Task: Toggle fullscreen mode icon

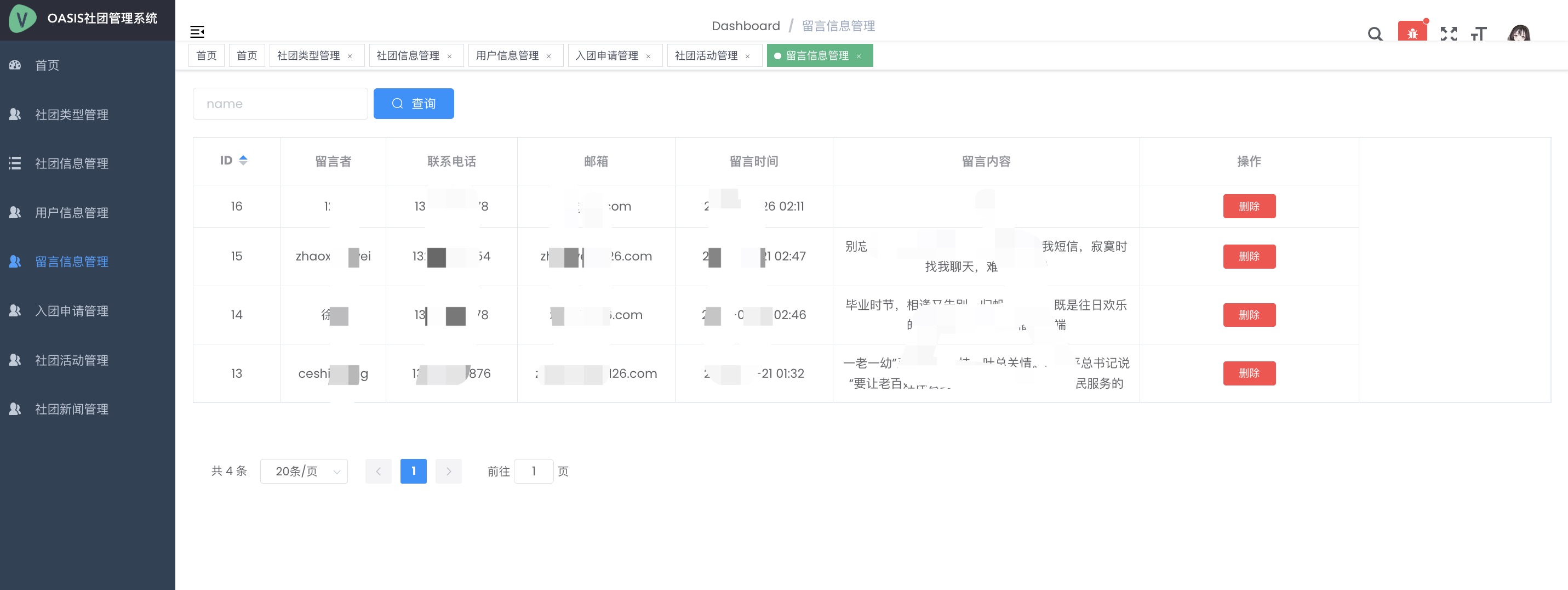Action: click(1449, 34)
